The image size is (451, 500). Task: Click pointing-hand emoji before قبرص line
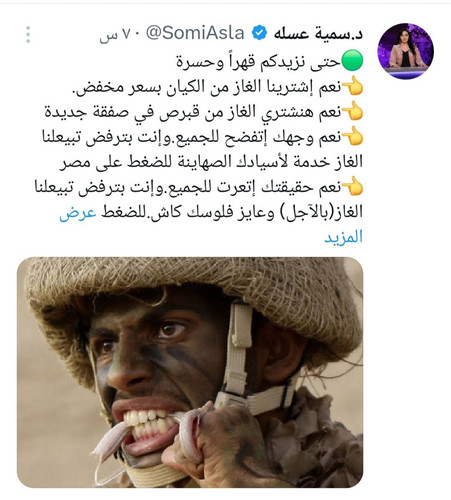tap(352, 111)
